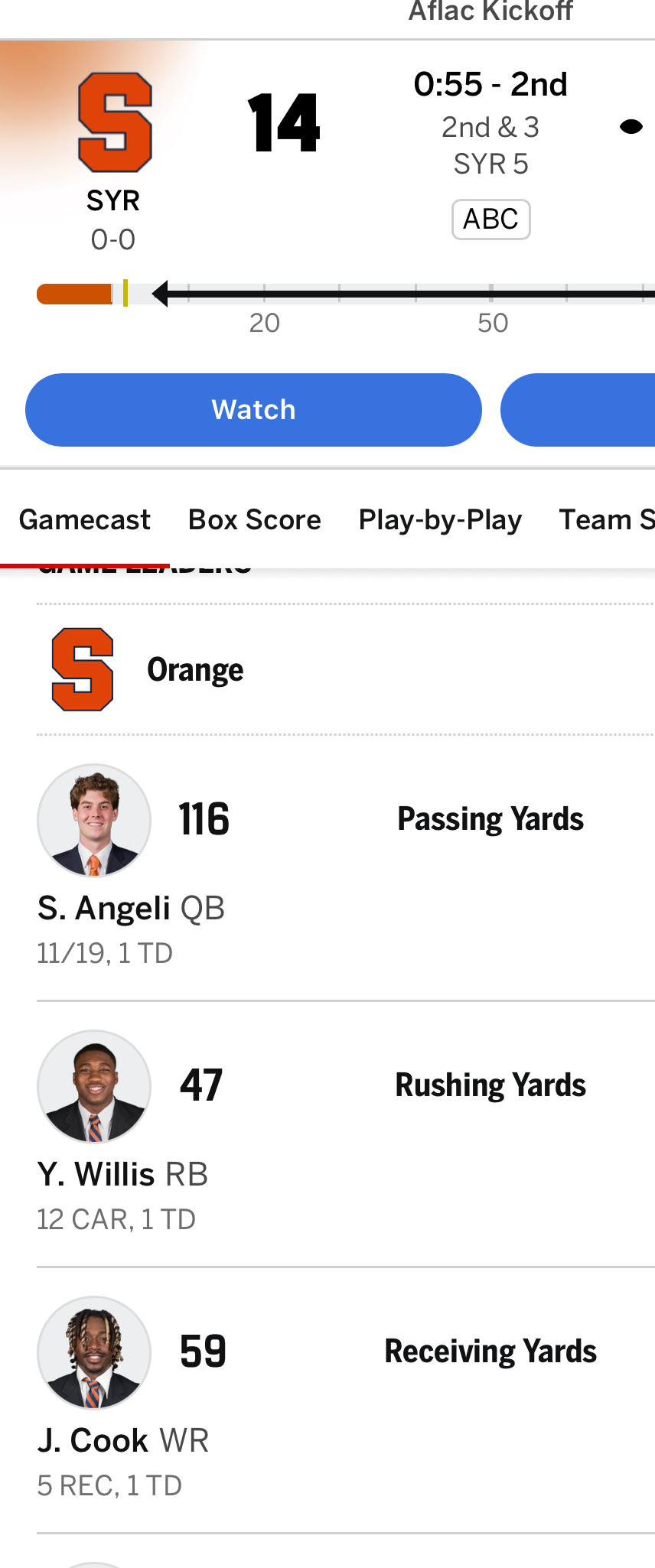Click the black drive direction arrow

(161, 294)
